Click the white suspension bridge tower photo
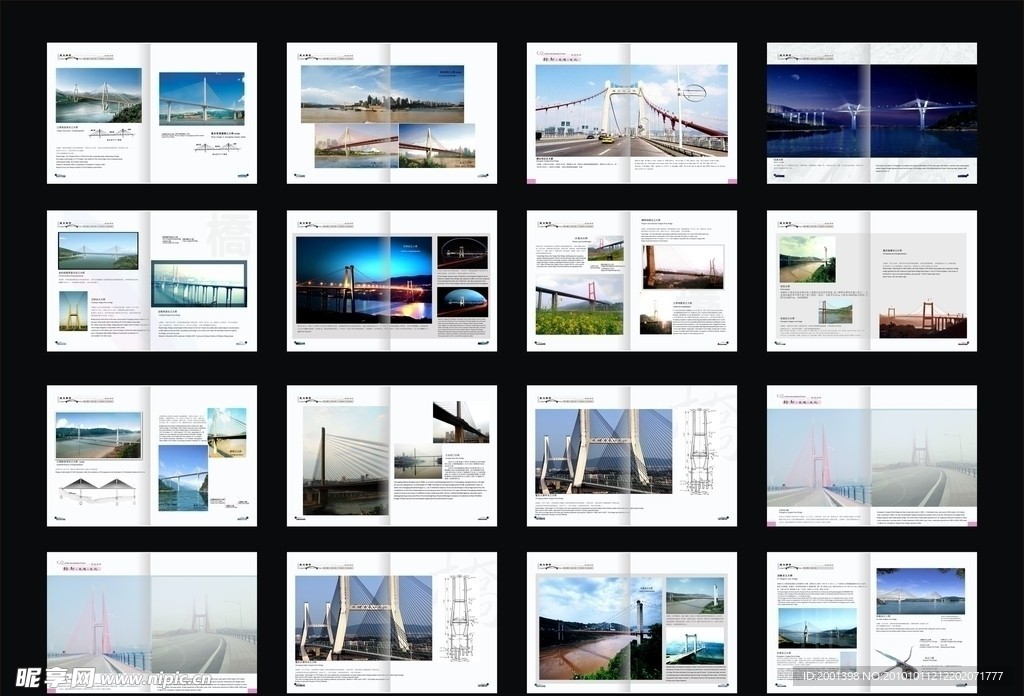Screen dimensions: 1024x696 point(631,108)
